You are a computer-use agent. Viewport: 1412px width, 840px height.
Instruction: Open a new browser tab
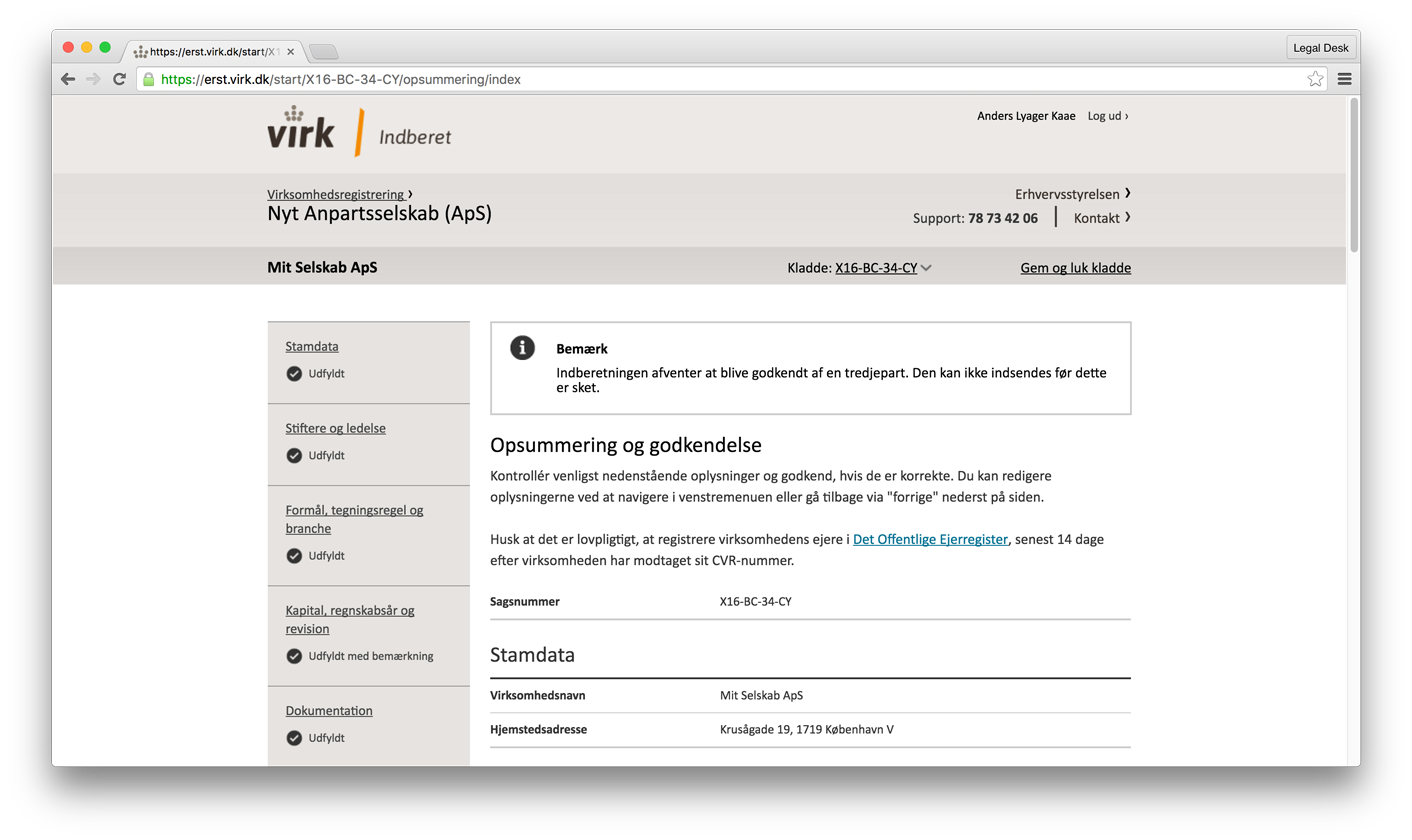pos(324,52)
